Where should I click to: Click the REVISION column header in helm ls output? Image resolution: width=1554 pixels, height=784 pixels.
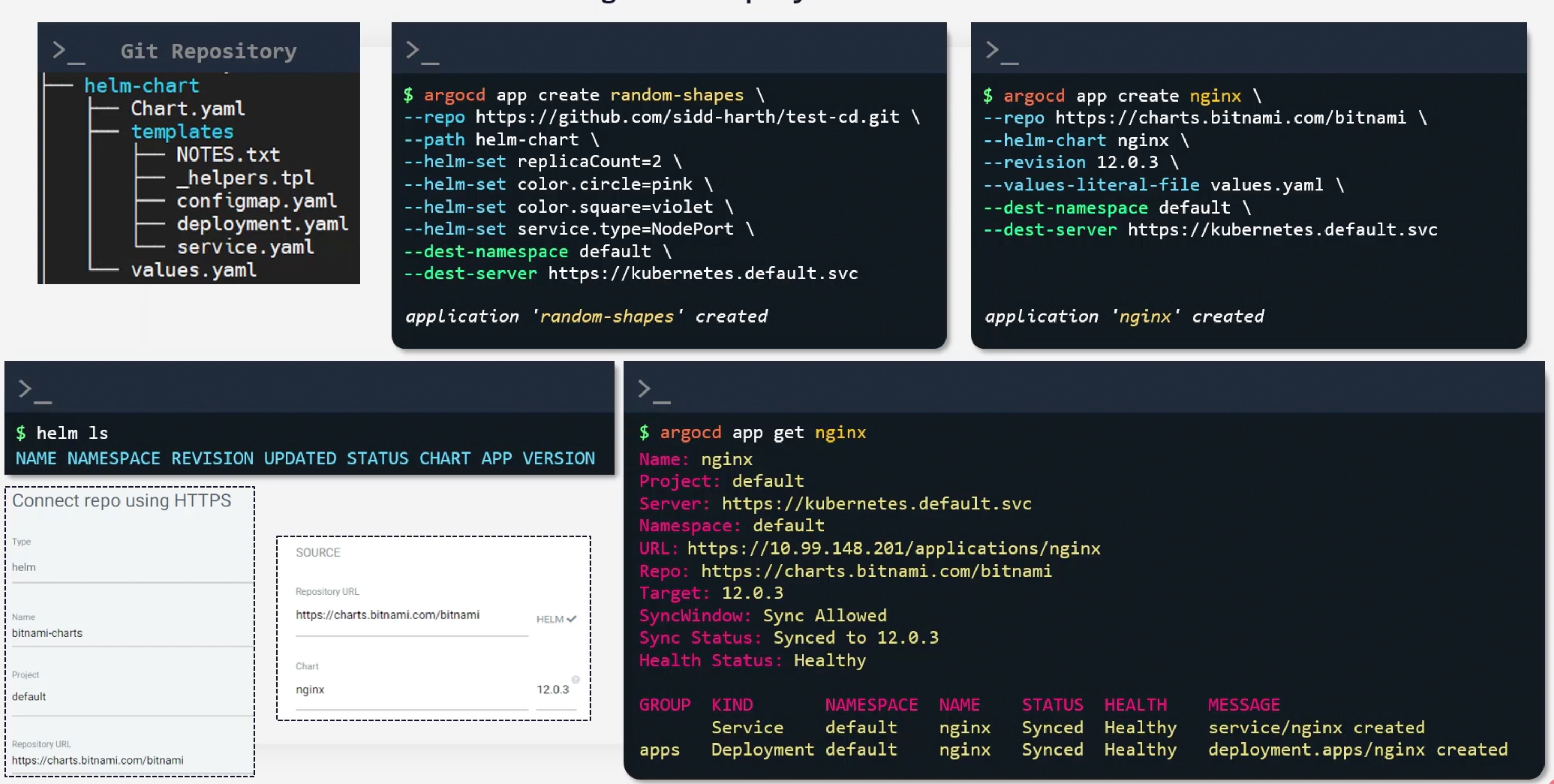pyautogui.click(x=212, y=458)
